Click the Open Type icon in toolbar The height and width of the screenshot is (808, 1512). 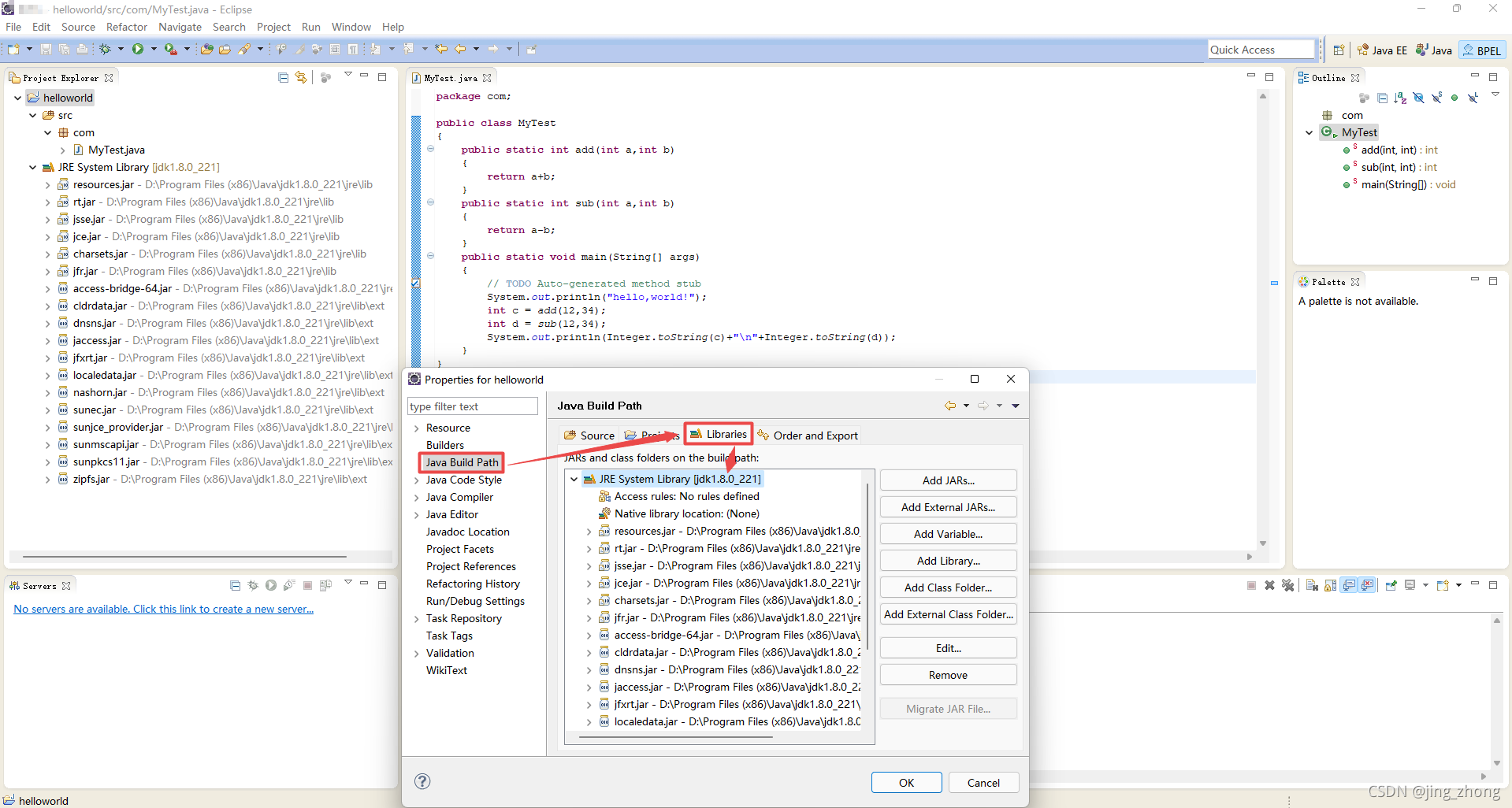coord(207,49)
